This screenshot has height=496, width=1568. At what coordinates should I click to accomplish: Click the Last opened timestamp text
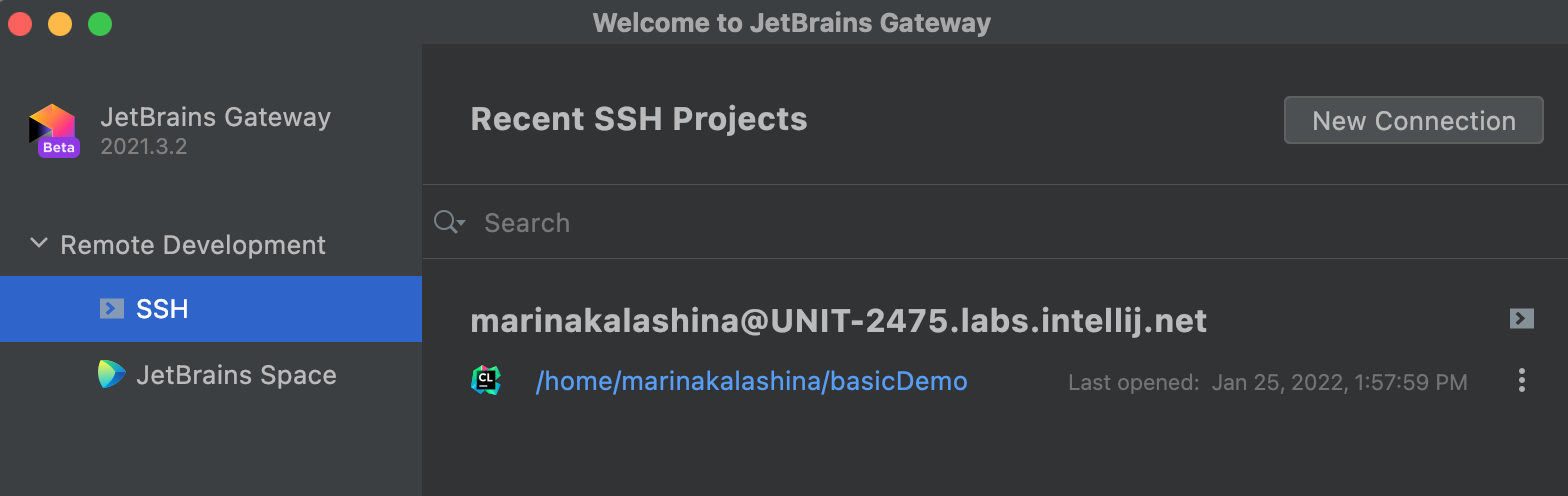point(1267,382)
